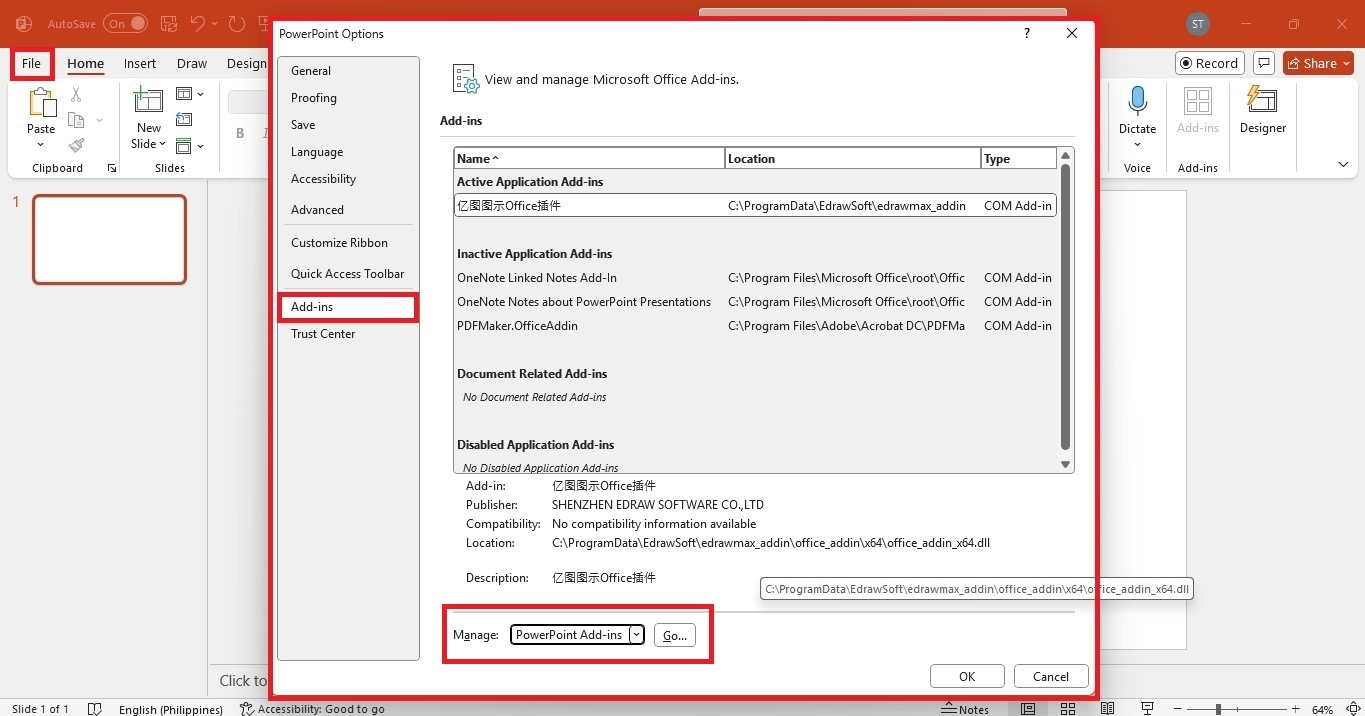Click Cancel in PowerPoint Options
1365x716 pixels.
click(1051, 677)
